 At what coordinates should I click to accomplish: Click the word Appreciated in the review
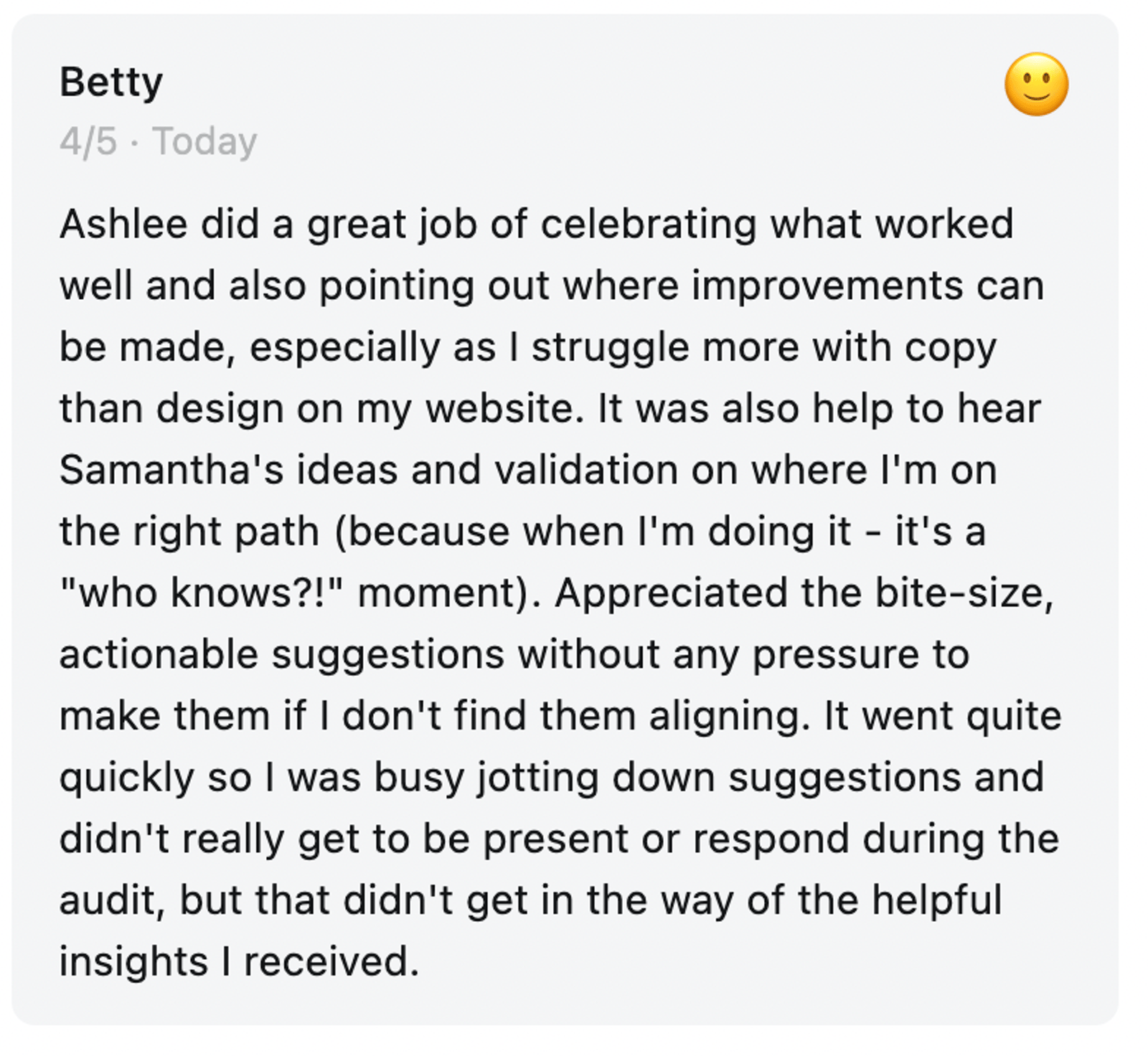pos(672,593)
